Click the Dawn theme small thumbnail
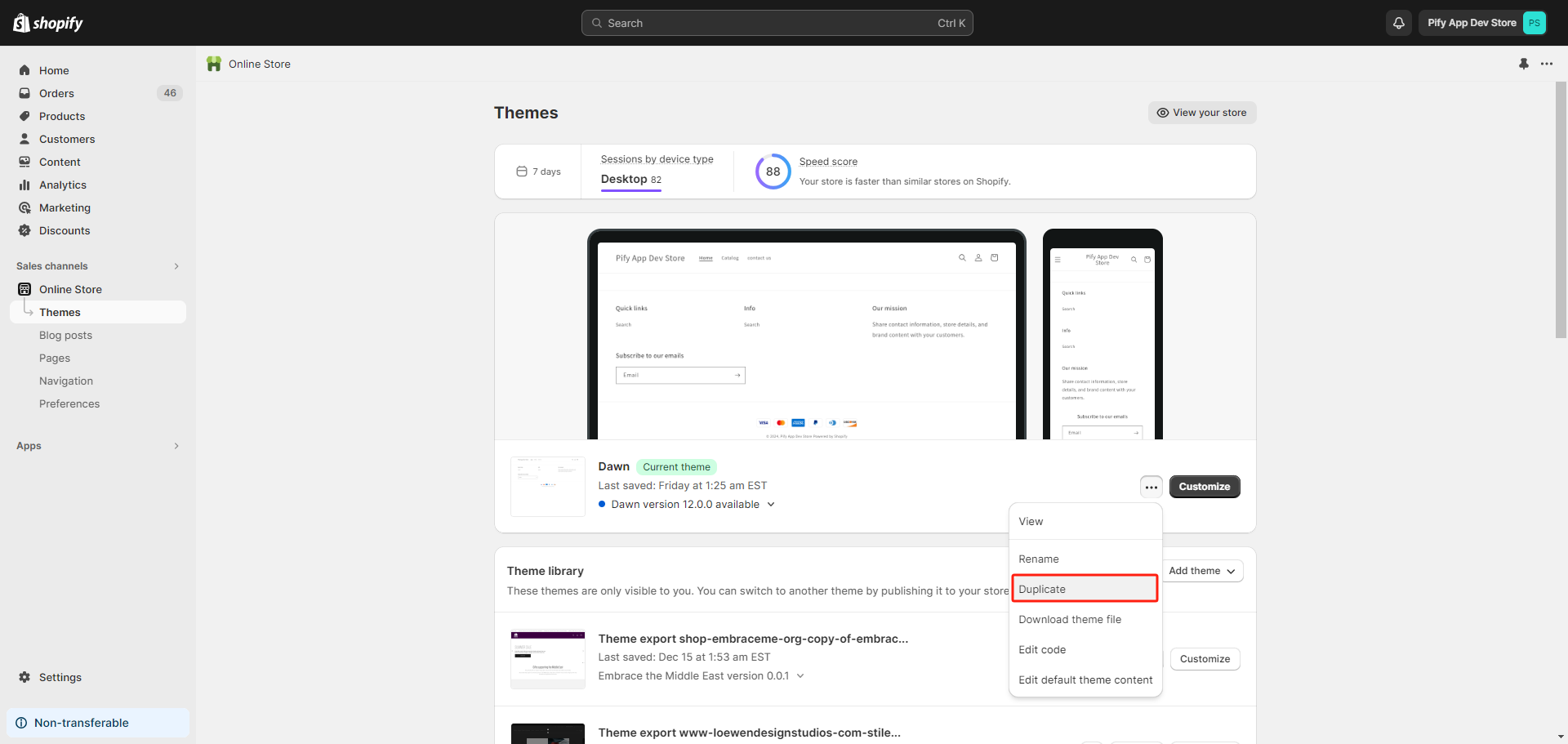The width and height of the screenshot is (1568, 744). (x=548, y=487)
